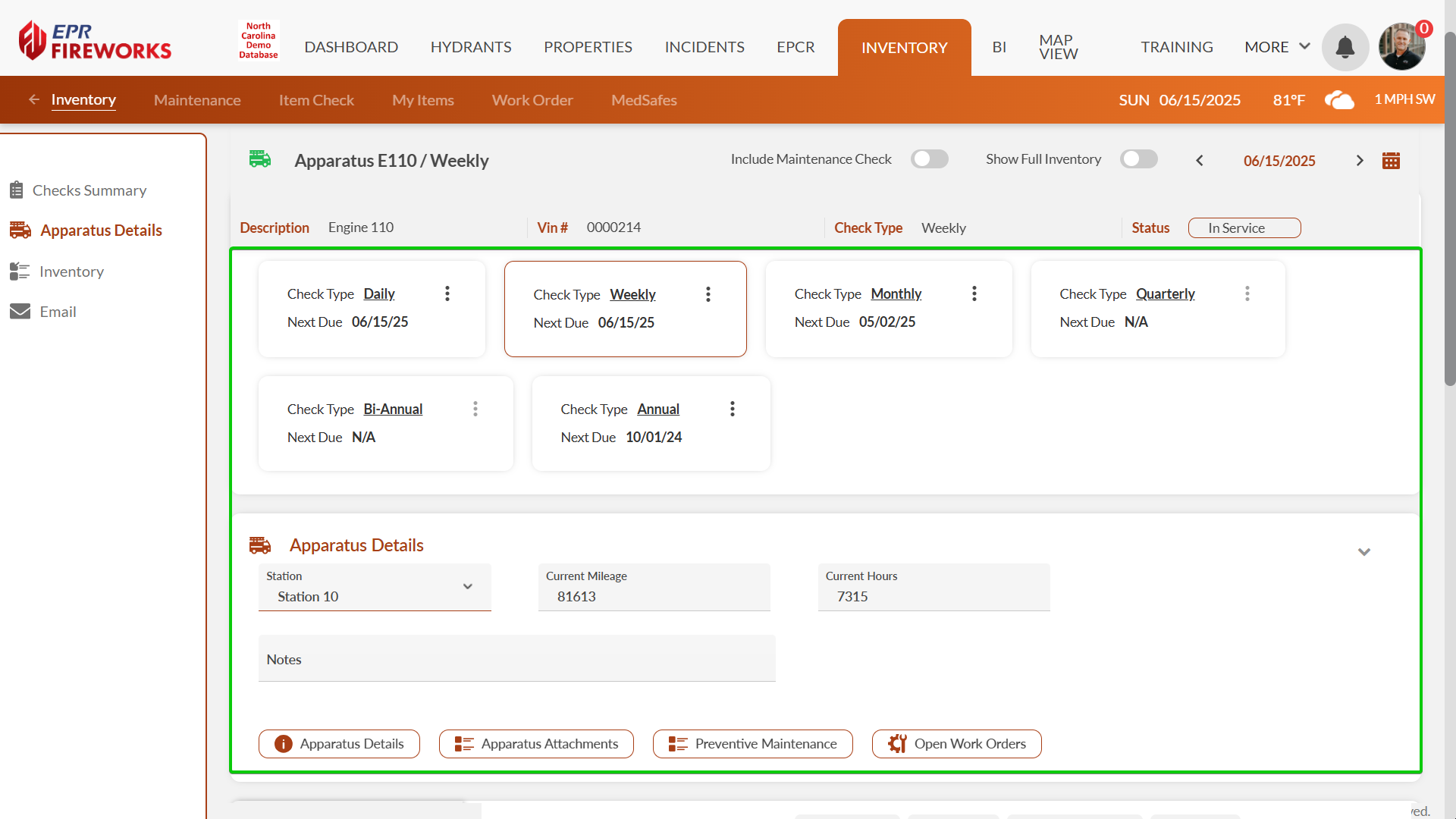Open Weekly check three-dot menu
The height and width of the screenshot is (819, 1456).
click(708, 294)
